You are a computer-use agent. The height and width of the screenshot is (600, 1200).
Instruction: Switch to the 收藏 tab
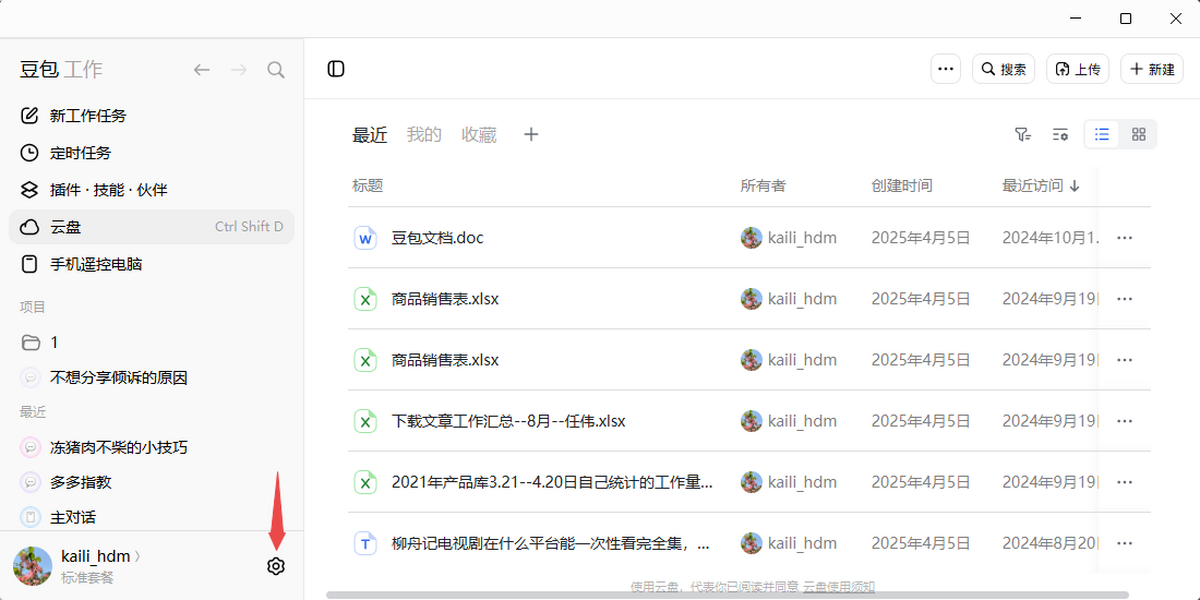479,135
